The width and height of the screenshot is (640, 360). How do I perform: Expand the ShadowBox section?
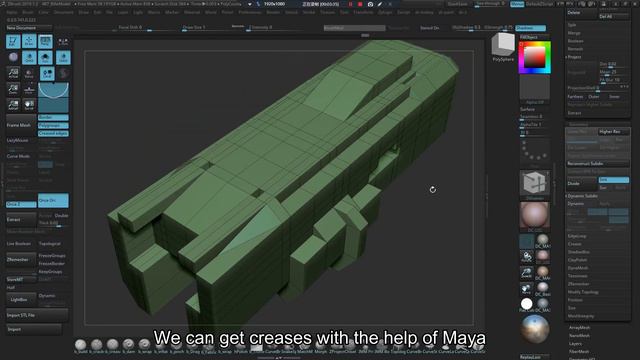click(578, 252)
